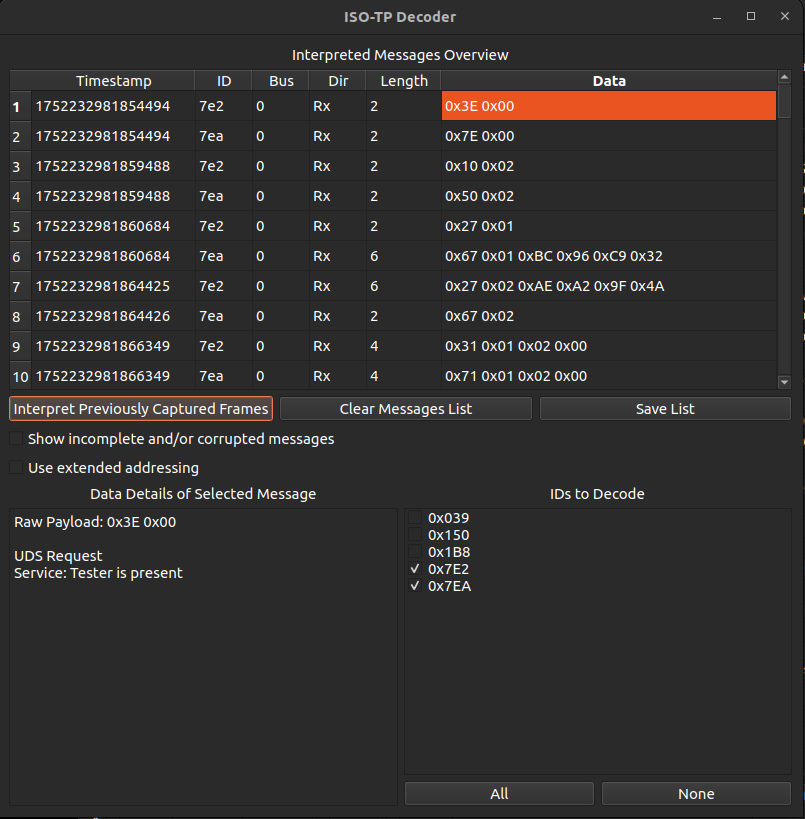
Task: Sort messages by the Timestamp column header
Action: (113, 81)
